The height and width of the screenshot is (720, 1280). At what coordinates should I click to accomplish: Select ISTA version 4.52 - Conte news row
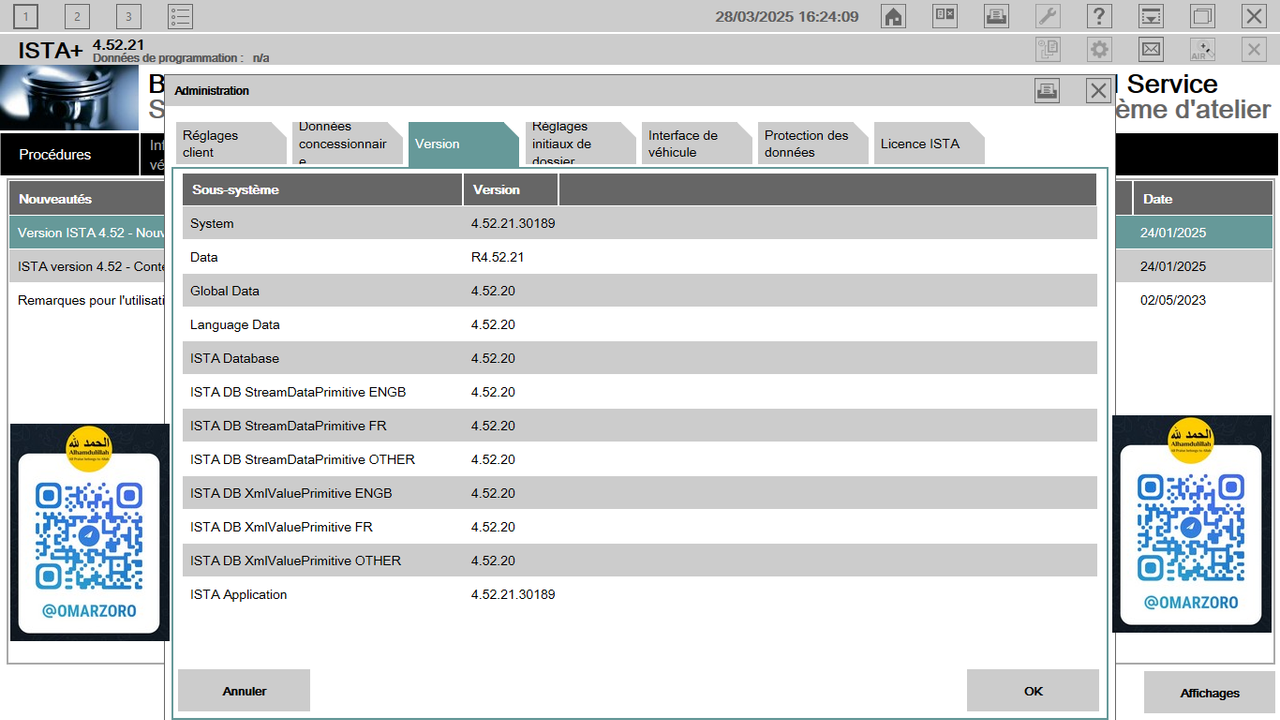[87, 267]
